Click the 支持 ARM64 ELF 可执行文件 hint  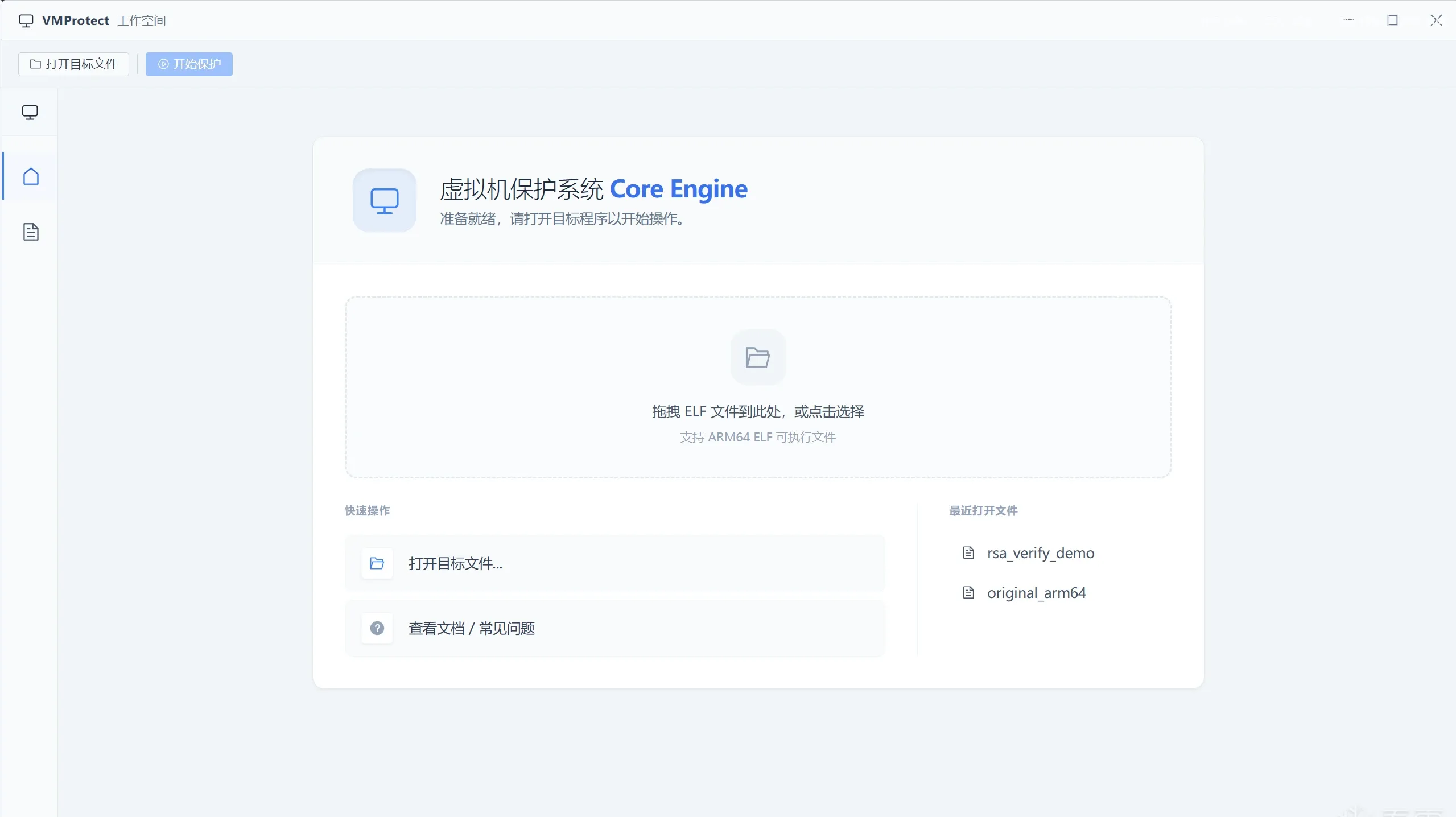tap(758, 437)
